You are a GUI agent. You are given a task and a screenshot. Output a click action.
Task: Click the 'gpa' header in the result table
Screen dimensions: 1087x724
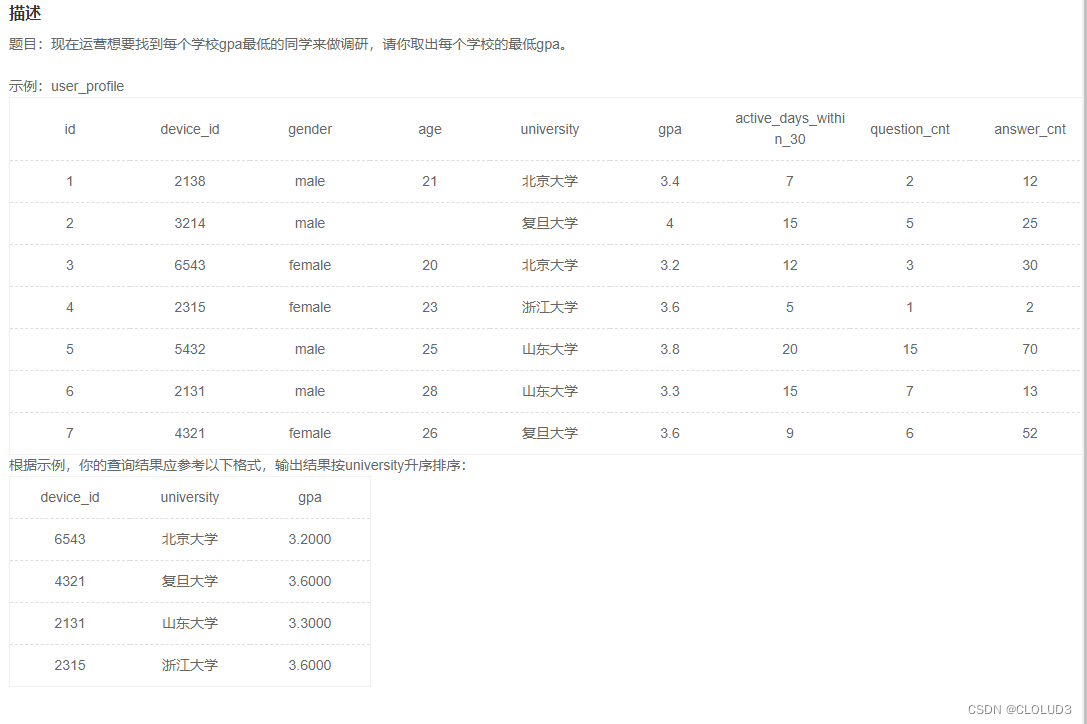pos(310,498)
